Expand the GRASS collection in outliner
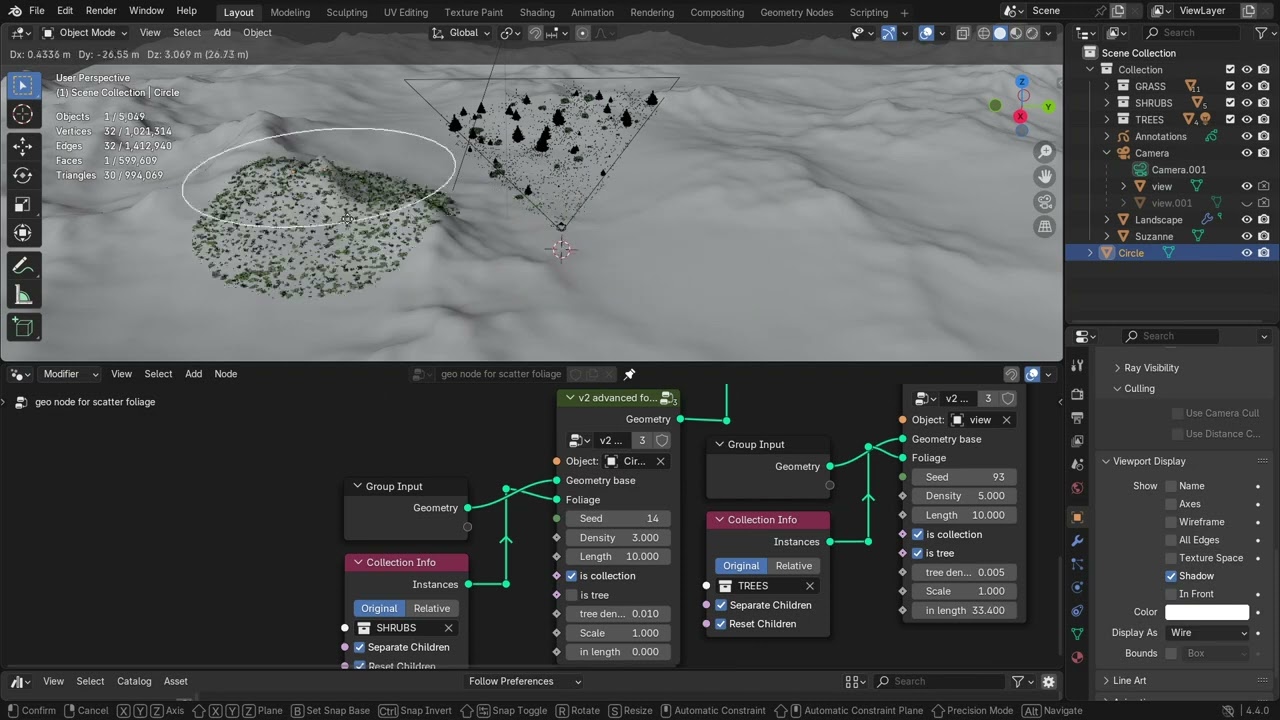 [x=1107, y=86]
